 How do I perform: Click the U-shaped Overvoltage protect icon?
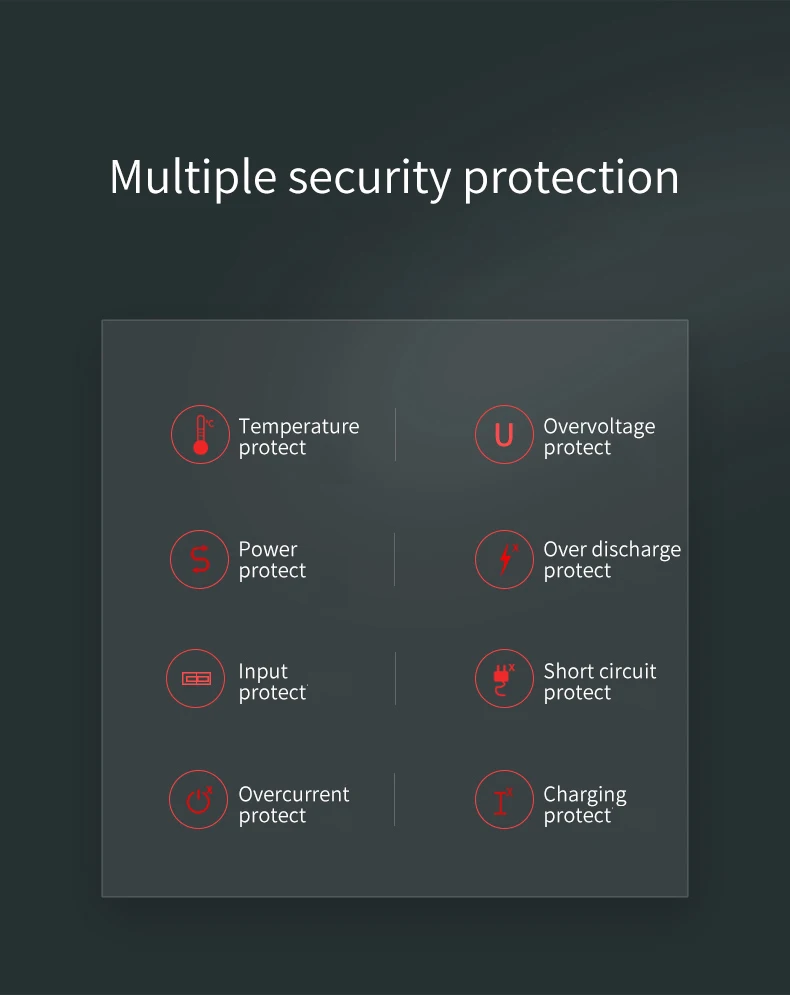pyautogui.click(x=504, y=435)
